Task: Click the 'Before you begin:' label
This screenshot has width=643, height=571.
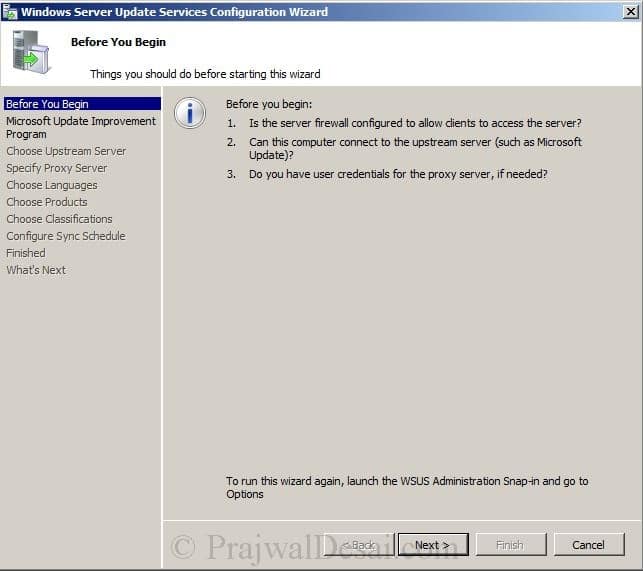Action: point(269,104)
